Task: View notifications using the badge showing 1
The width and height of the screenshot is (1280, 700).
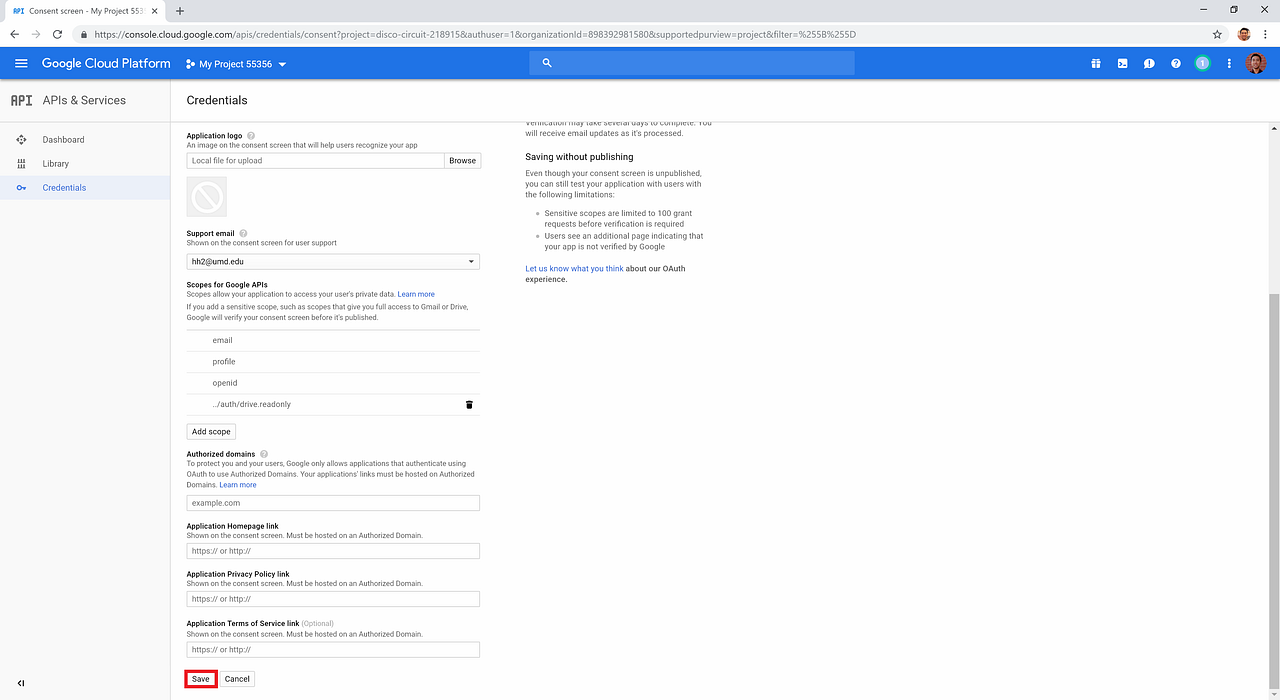Action: tap(1202, 63)
